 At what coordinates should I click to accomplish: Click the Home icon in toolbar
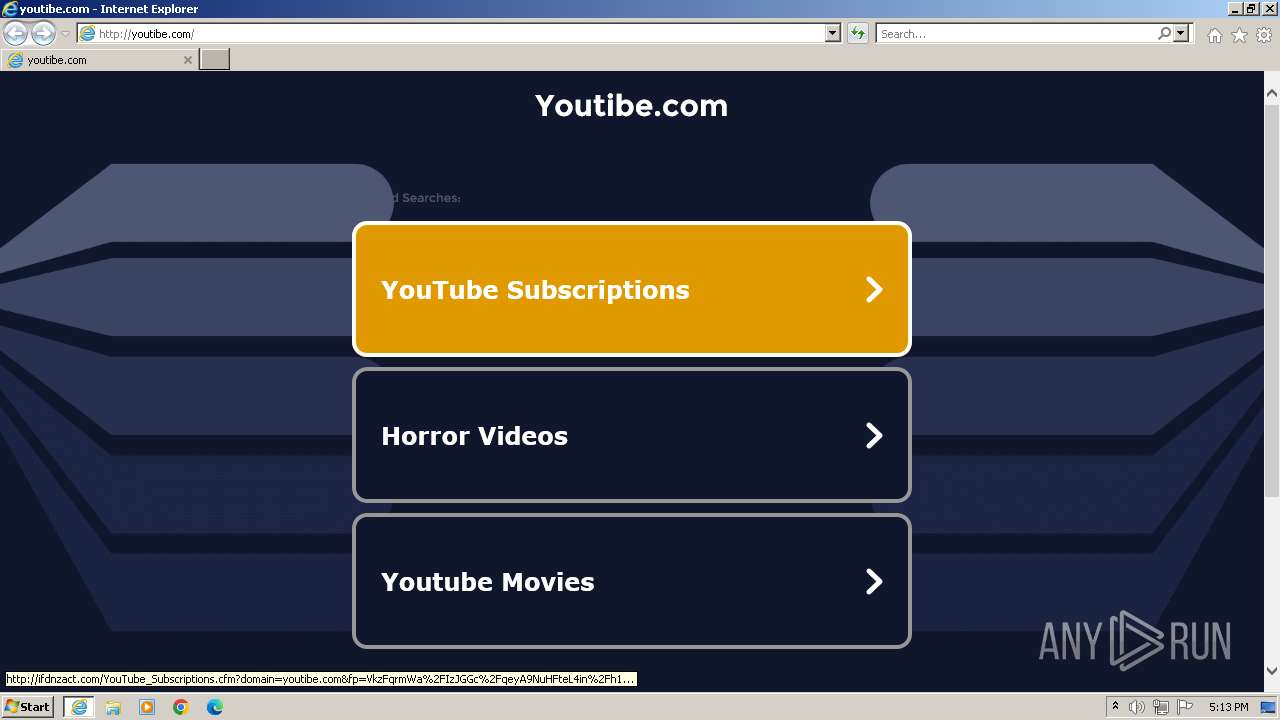[x=1214, y=35]
